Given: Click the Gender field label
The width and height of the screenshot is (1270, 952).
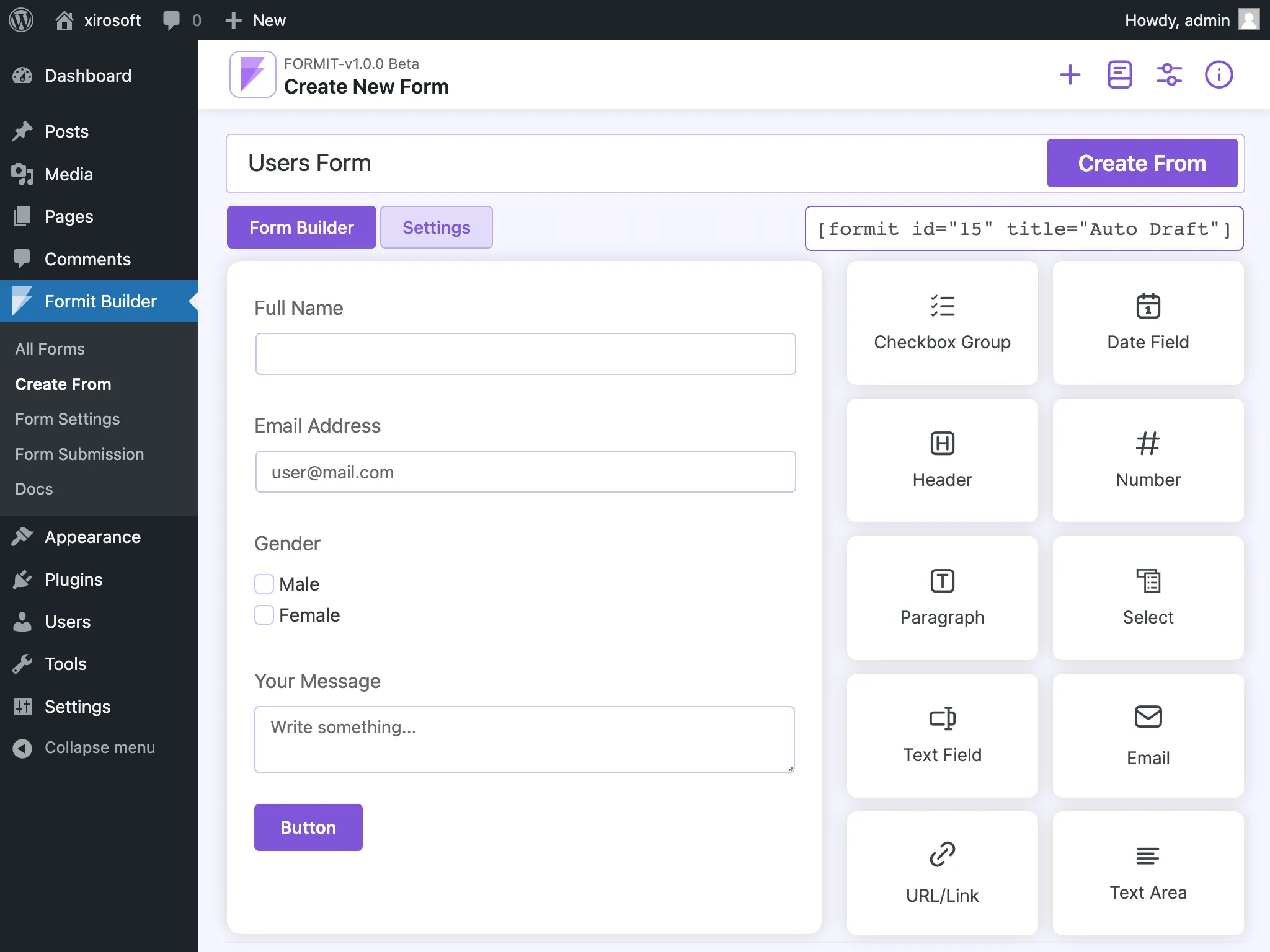Looking at the screenshot, I should [x=287, y=544].
